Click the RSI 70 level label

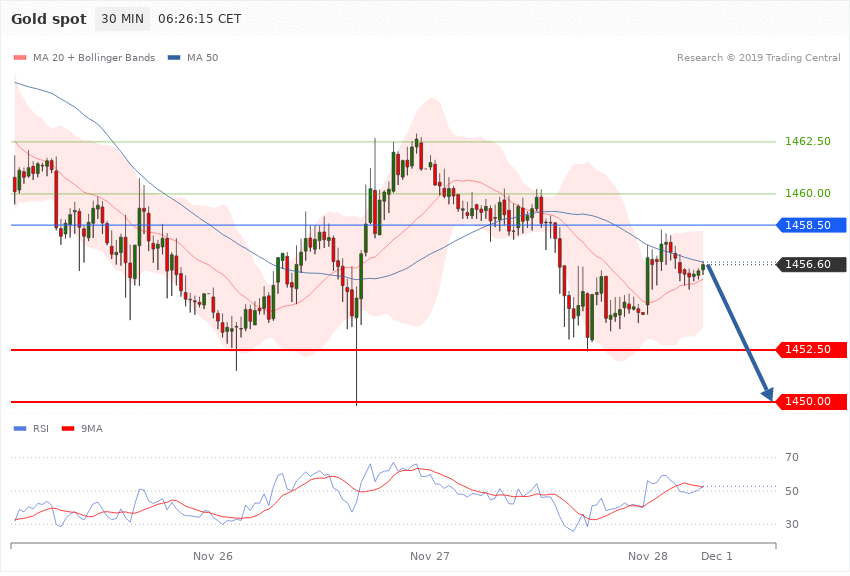point(792,457)
